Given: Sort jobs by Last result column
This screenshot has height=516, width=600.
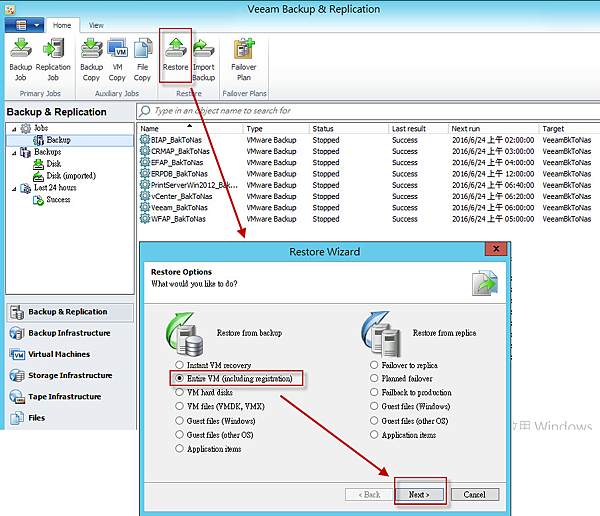Looking at the screenshot, I should coord(419,129).
